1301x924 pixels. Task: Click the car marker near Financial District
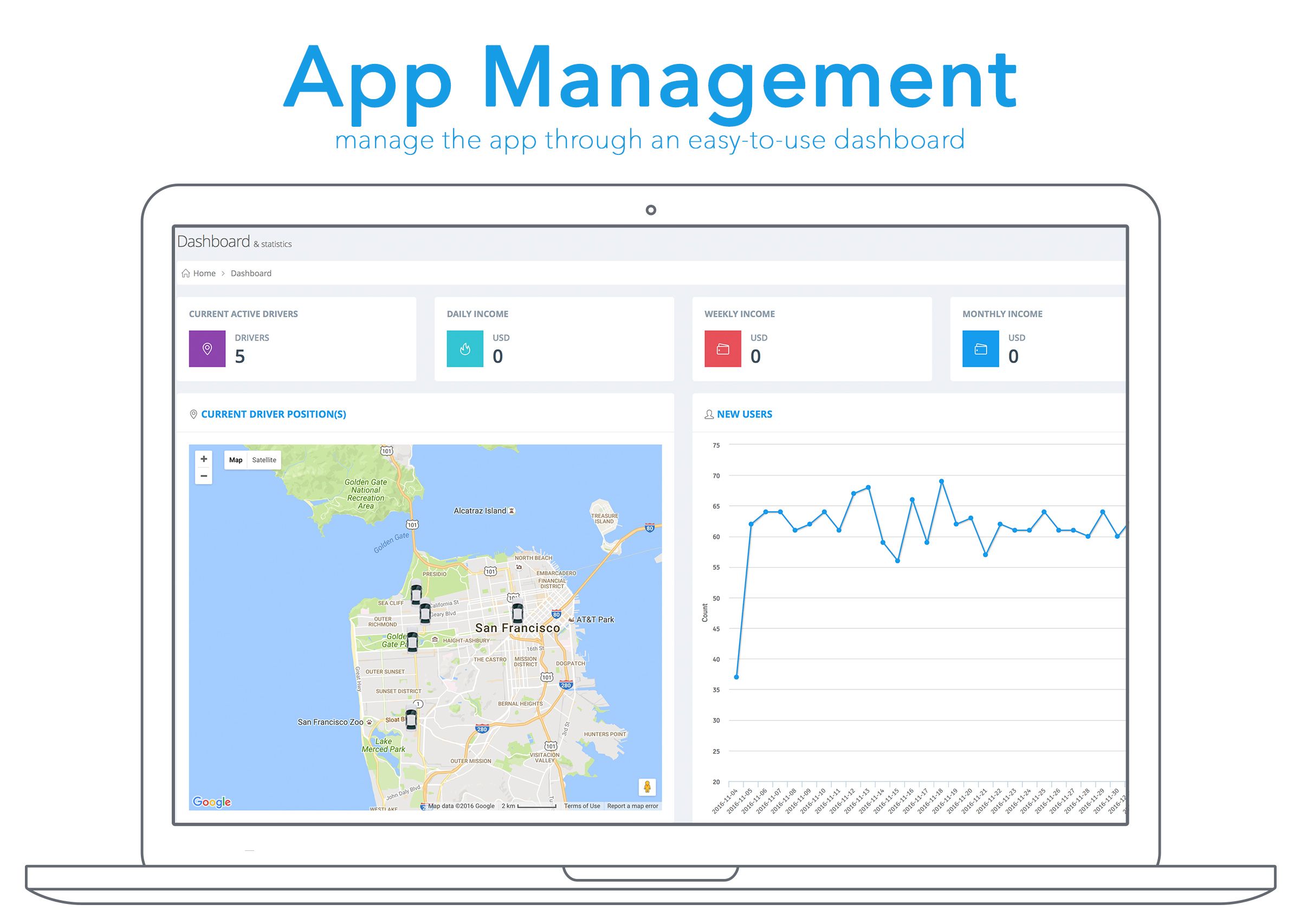[x=517, y=613]
